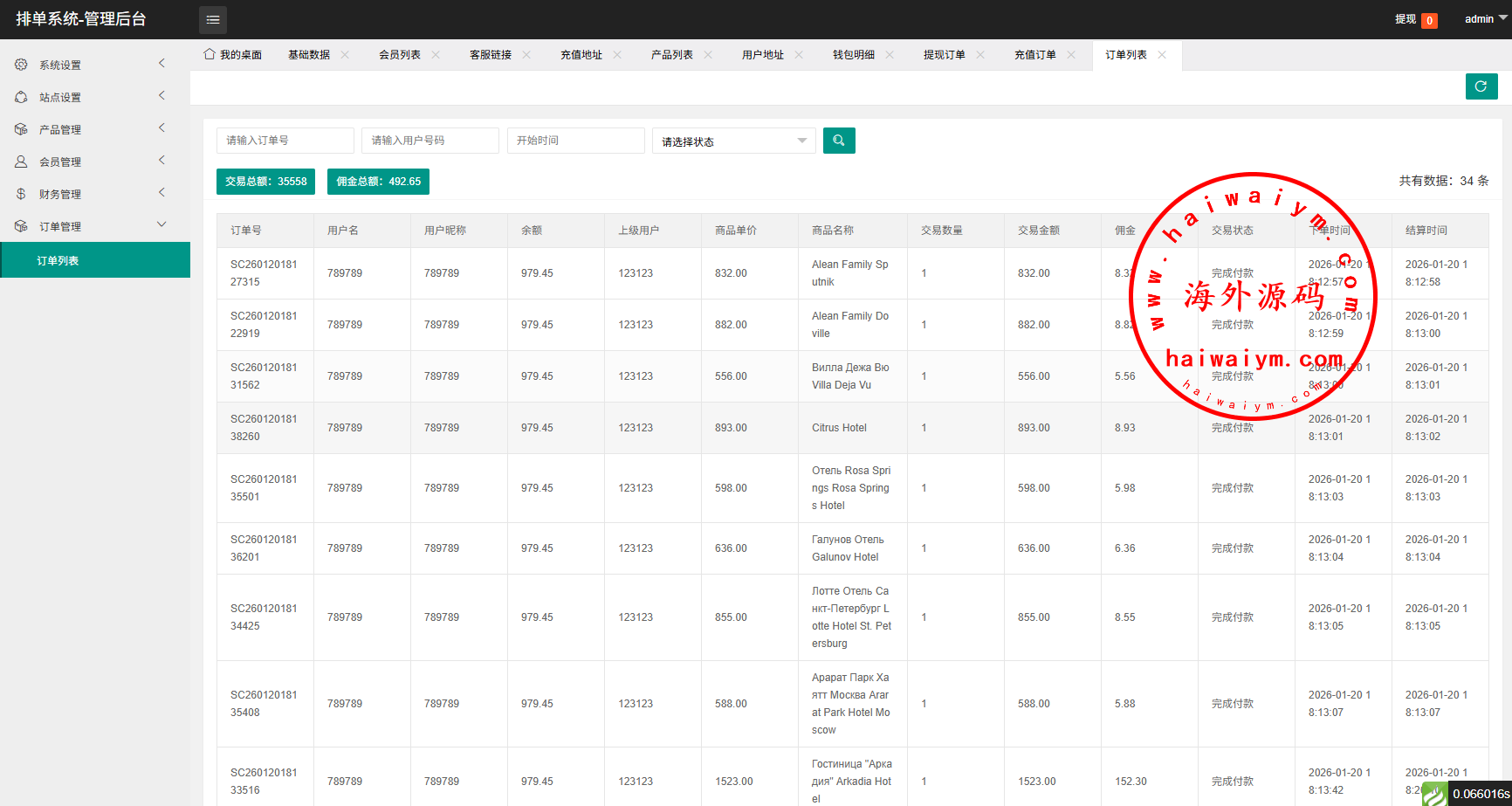Screen dimensions: 1512x806
Task: Click the 财务管理 dollar icon
Action: [21, 194]
